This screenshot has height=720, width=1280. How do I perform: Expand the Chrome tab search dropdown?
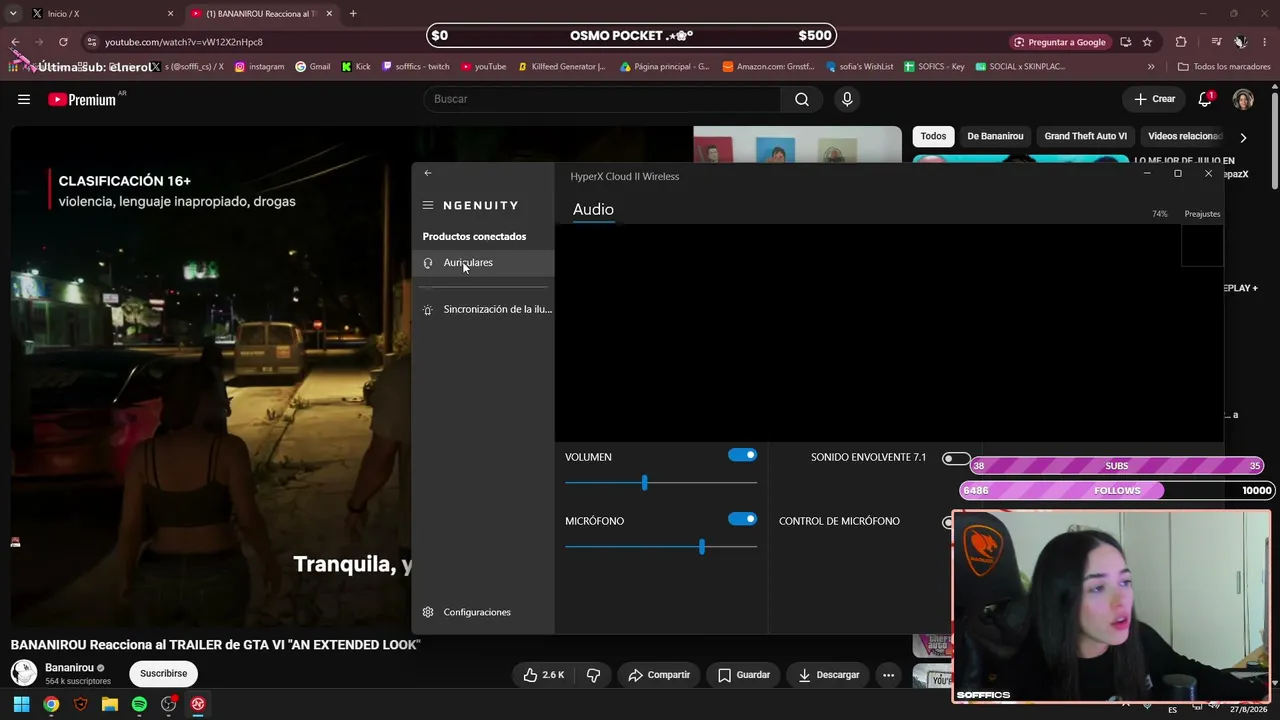pyautogui.click(x=12, y=14)
